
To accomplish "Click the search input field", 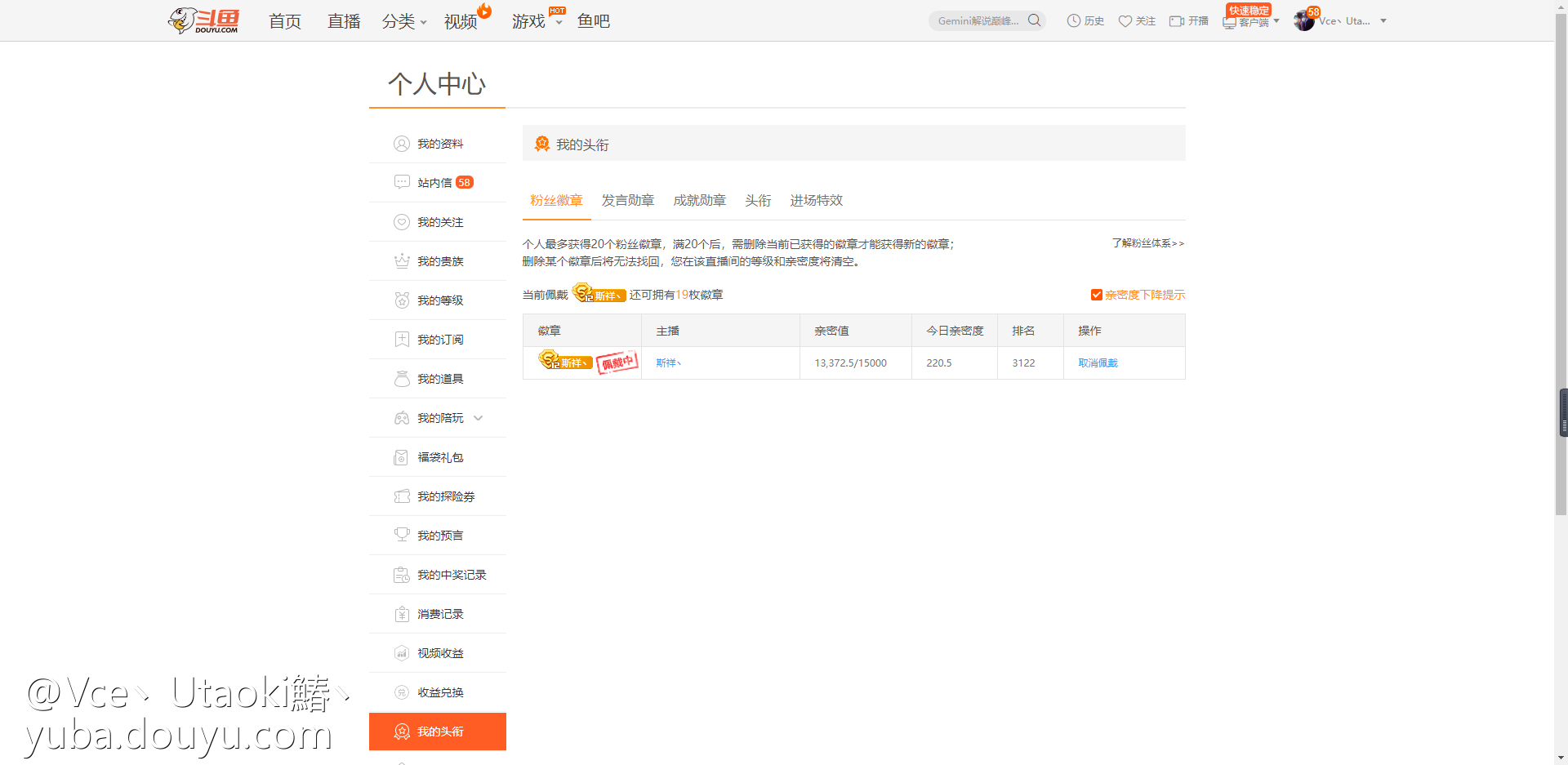I will click(x=978, y=21).
